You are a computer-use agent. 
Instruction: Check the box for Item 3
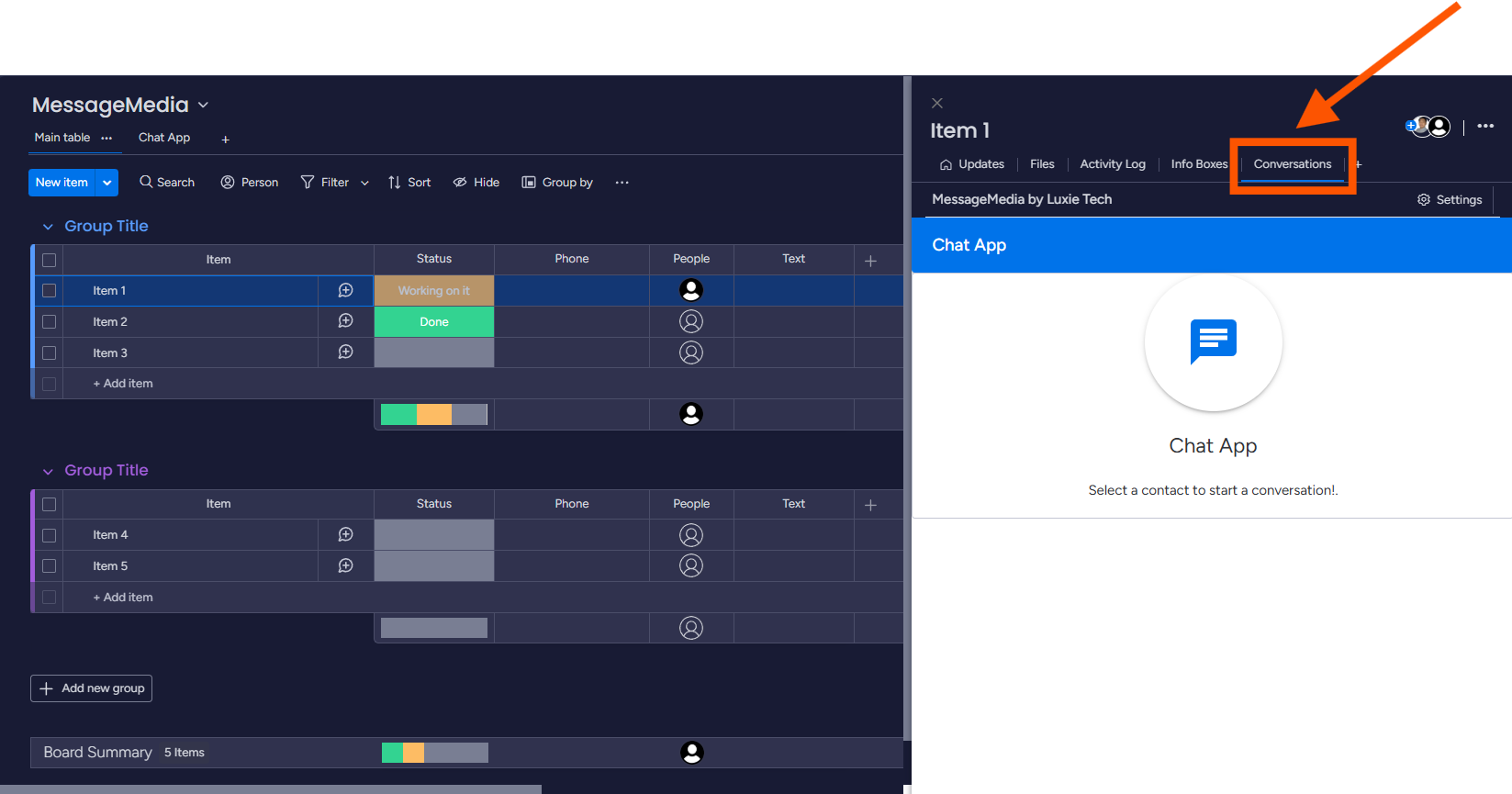[x=50, y=352]
